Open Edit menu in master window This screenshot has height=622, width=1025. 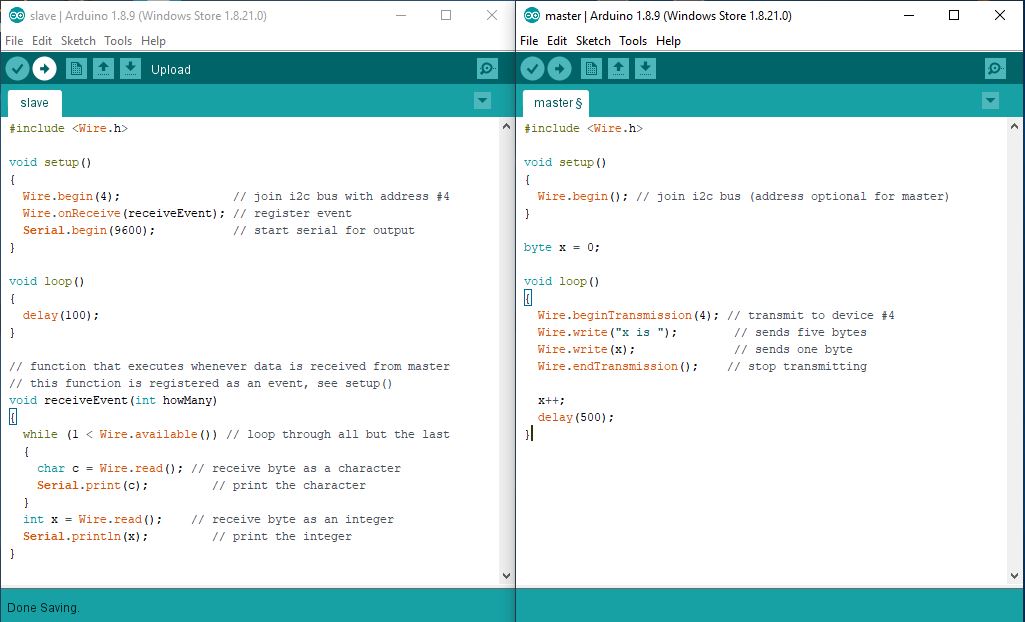[x=557, y=41]
